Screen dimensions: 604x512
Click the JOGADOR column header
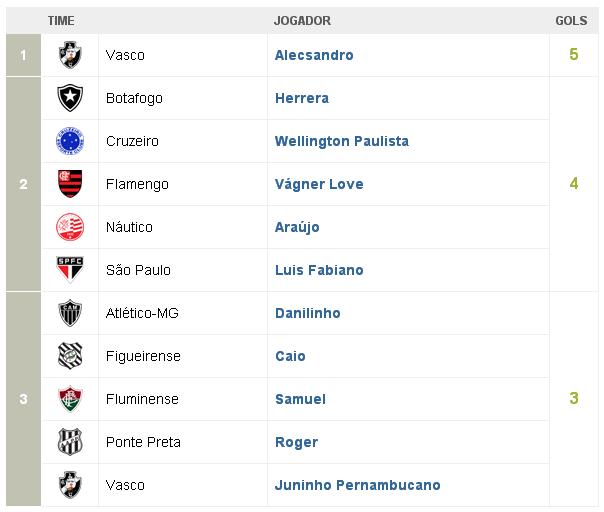[302, 20]
